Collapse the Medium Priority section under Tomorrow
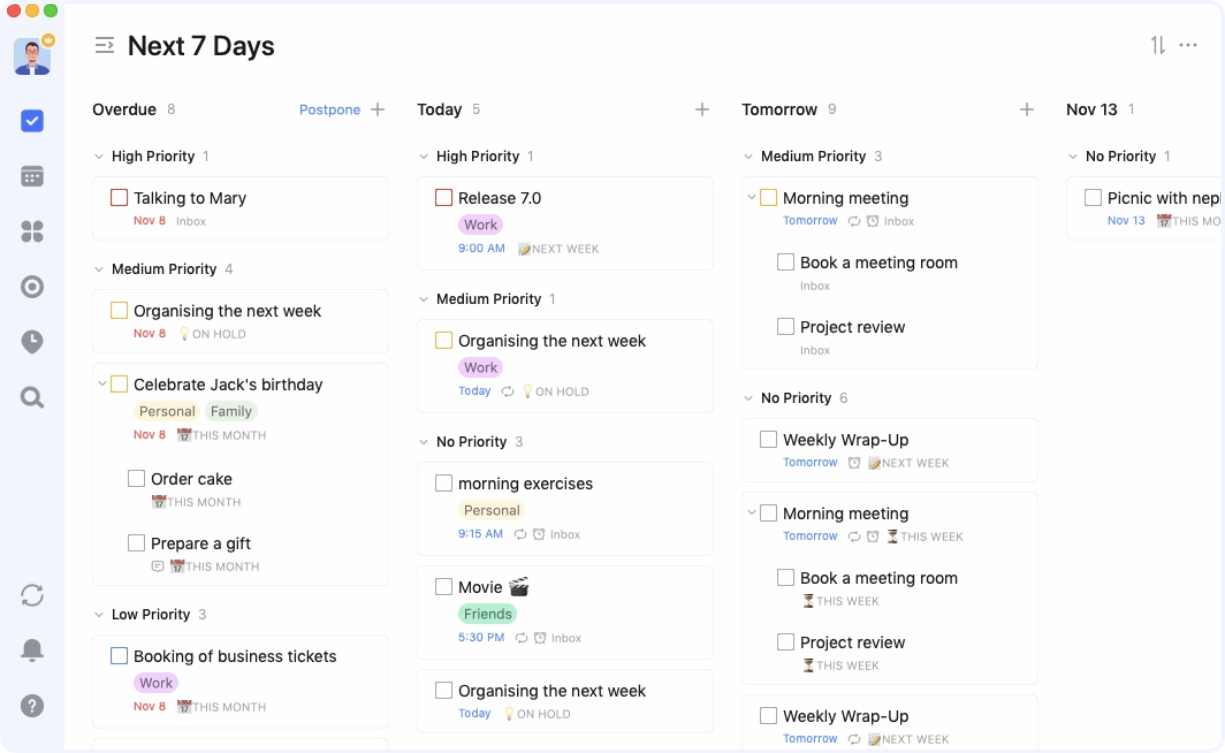 749,156
